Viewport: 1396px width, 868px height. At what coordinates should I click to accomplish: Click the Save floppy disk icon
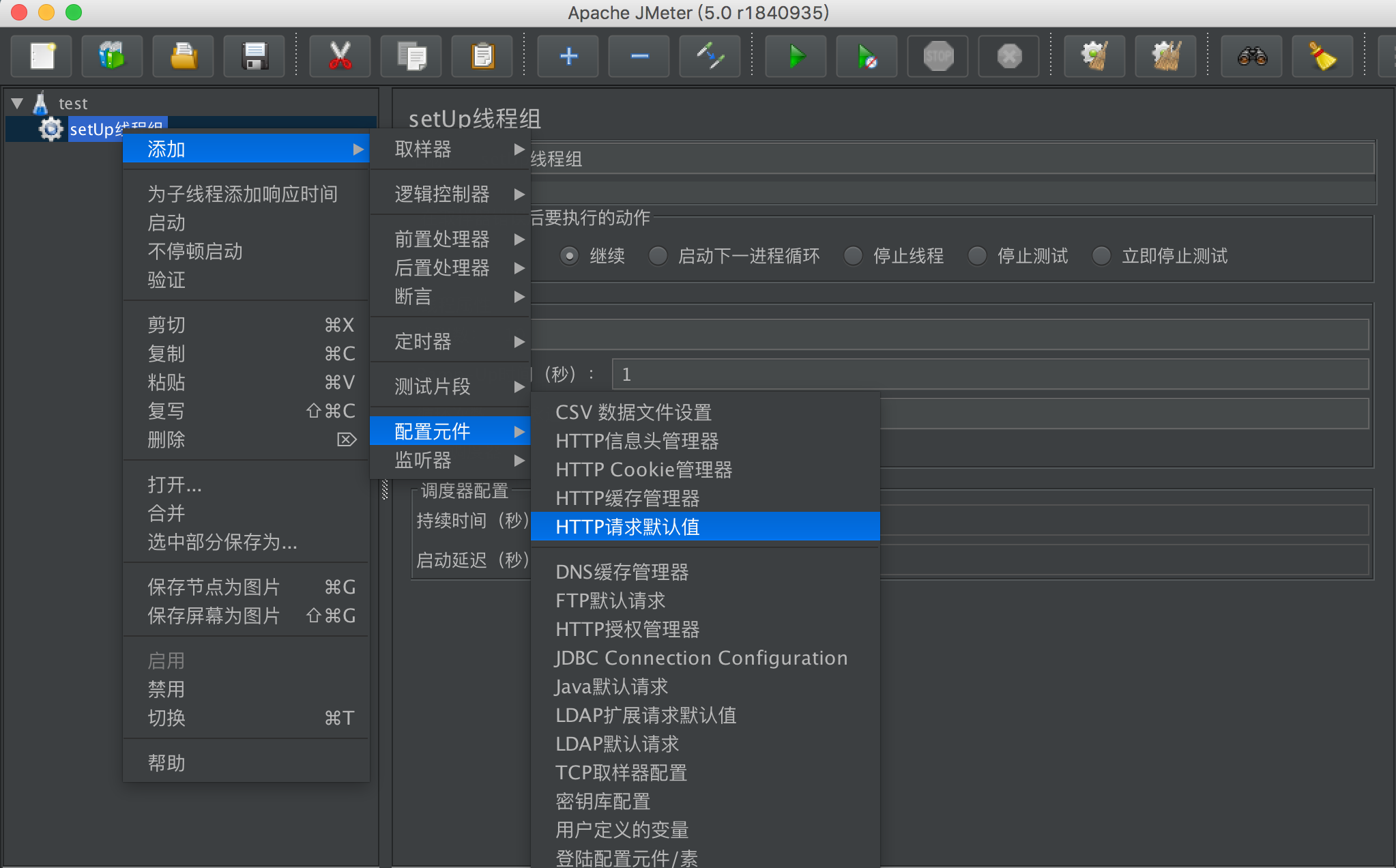click(255, 56)
